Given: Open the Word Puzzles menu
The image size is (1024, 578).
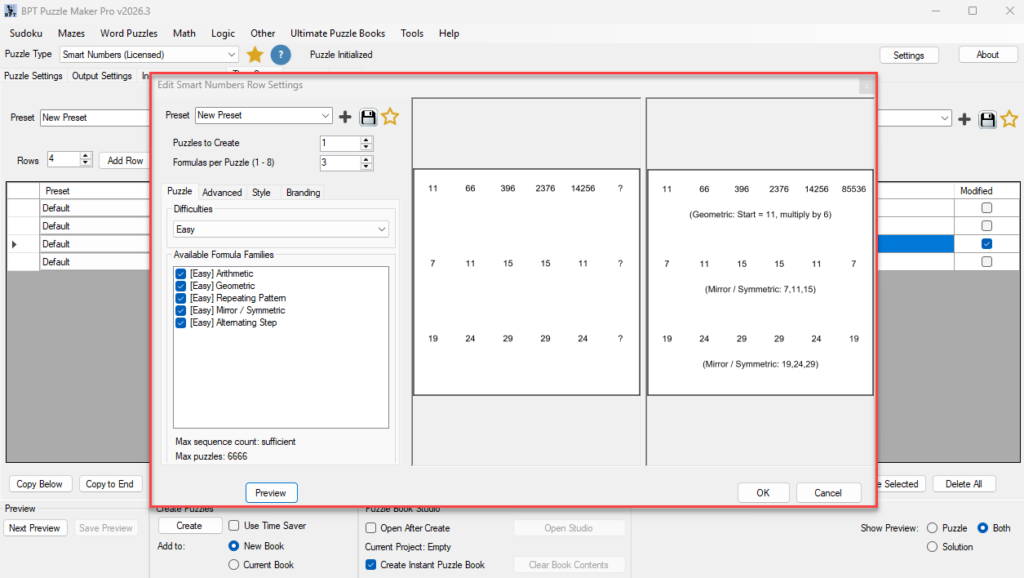Looking at the screenshot, I should 129,33.
